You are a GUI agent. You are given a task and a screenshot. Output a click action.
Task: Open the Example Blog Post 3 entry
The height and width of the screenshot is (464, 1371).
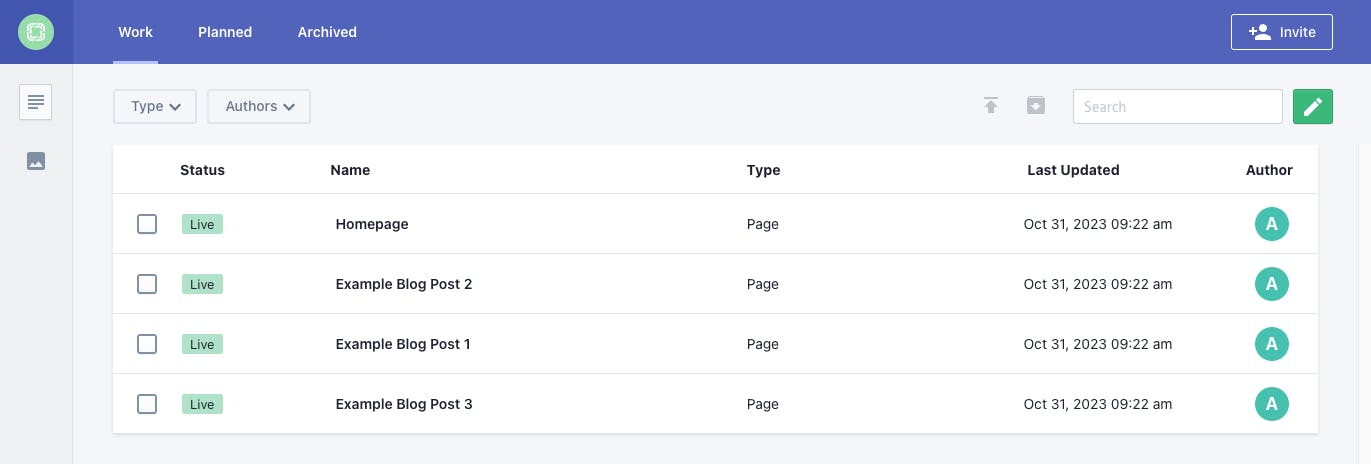point(404,404)
